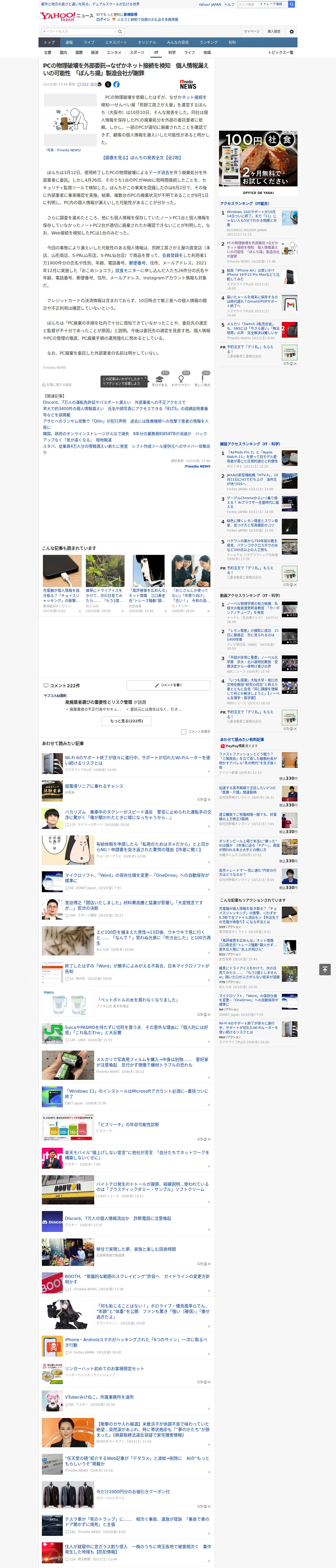This screenshot has width=336, height=1568.
Task: Click the comment bubble icon showing 222
Action: pos(83,85)
